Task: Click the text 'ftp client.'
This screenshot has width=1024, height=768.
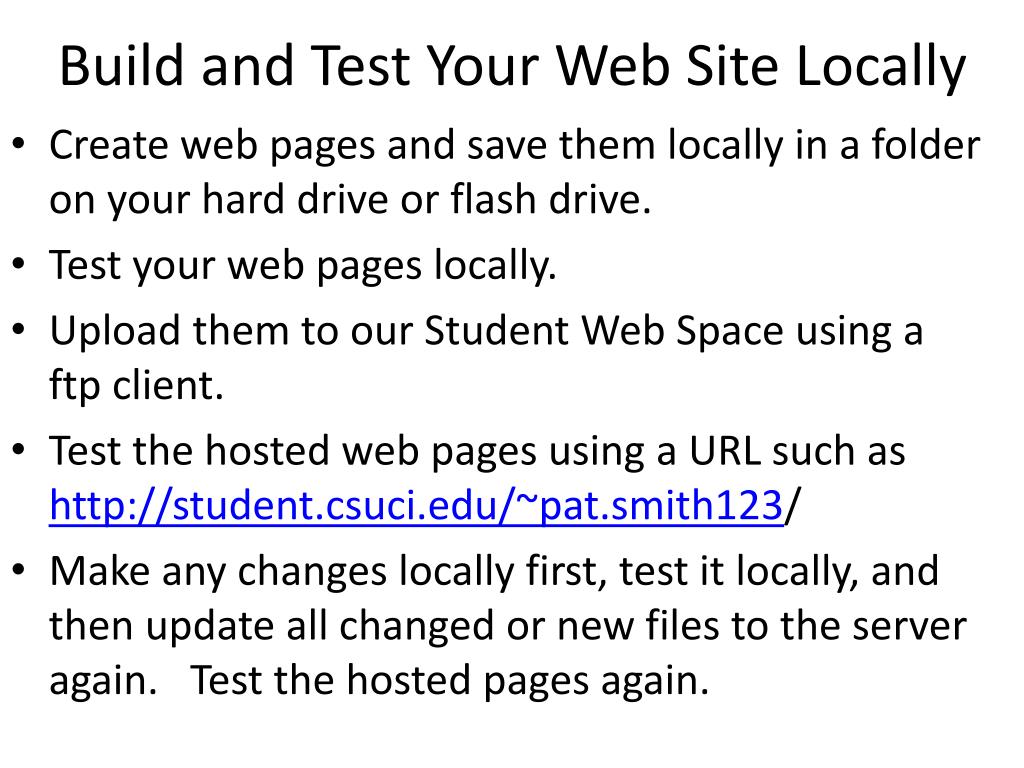Action: pos(136,386)
